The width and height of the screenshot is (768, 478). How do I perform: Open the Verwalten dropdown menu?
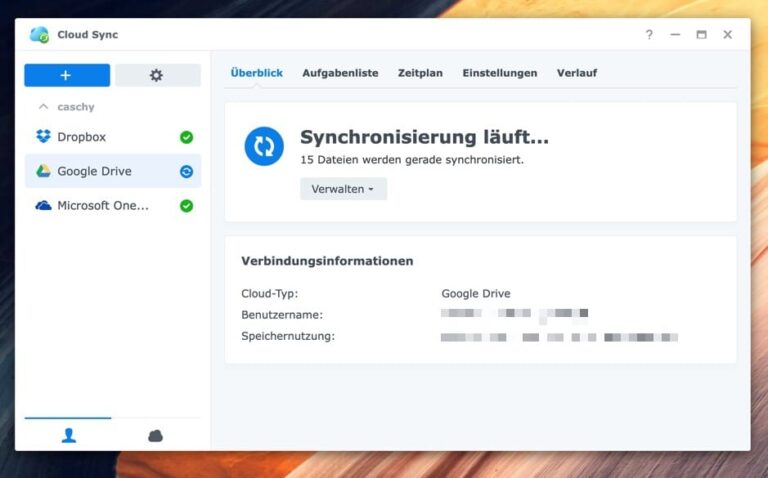[343, 189]
